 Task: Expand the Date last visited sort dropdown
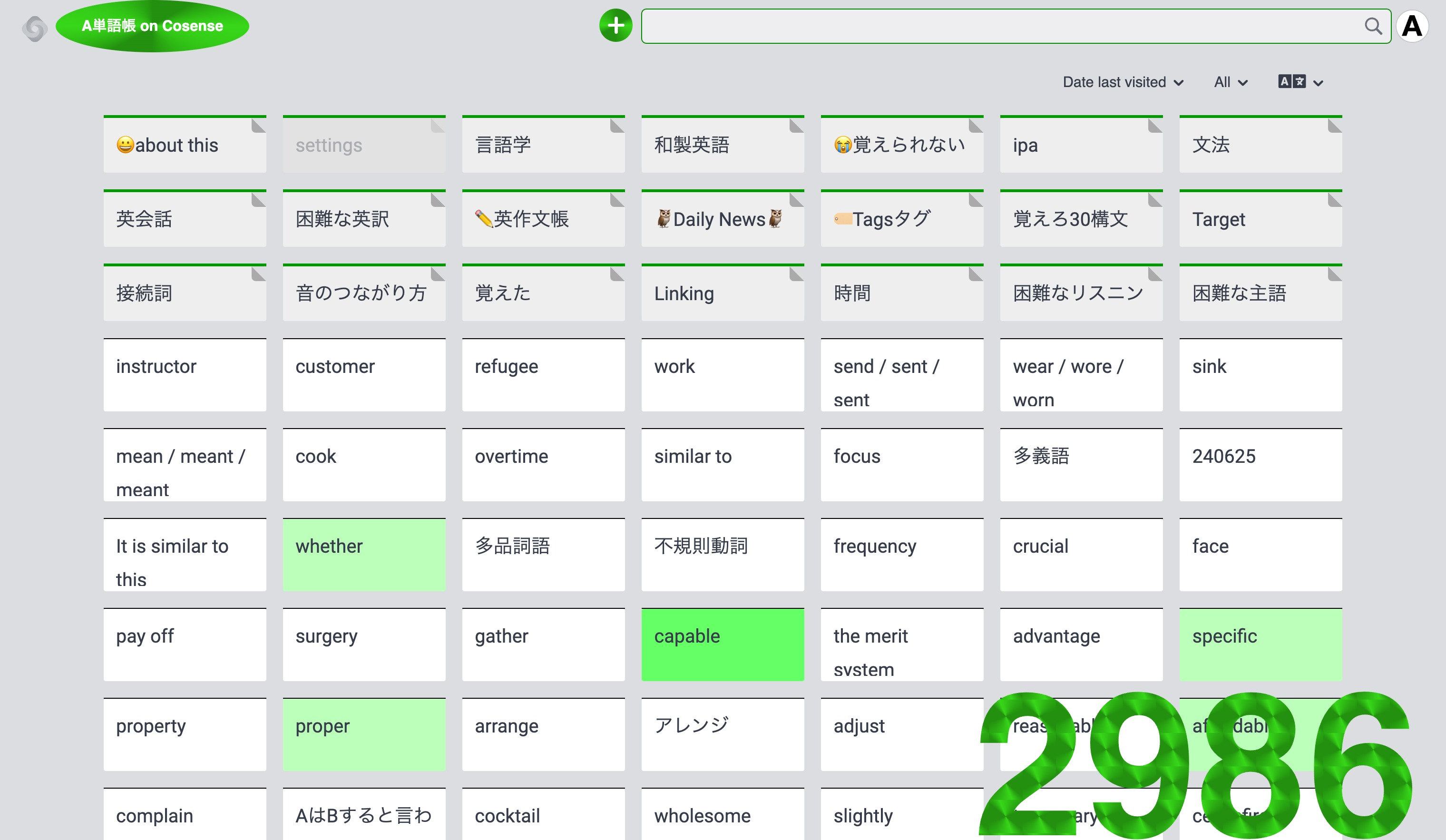point(1123,82)
